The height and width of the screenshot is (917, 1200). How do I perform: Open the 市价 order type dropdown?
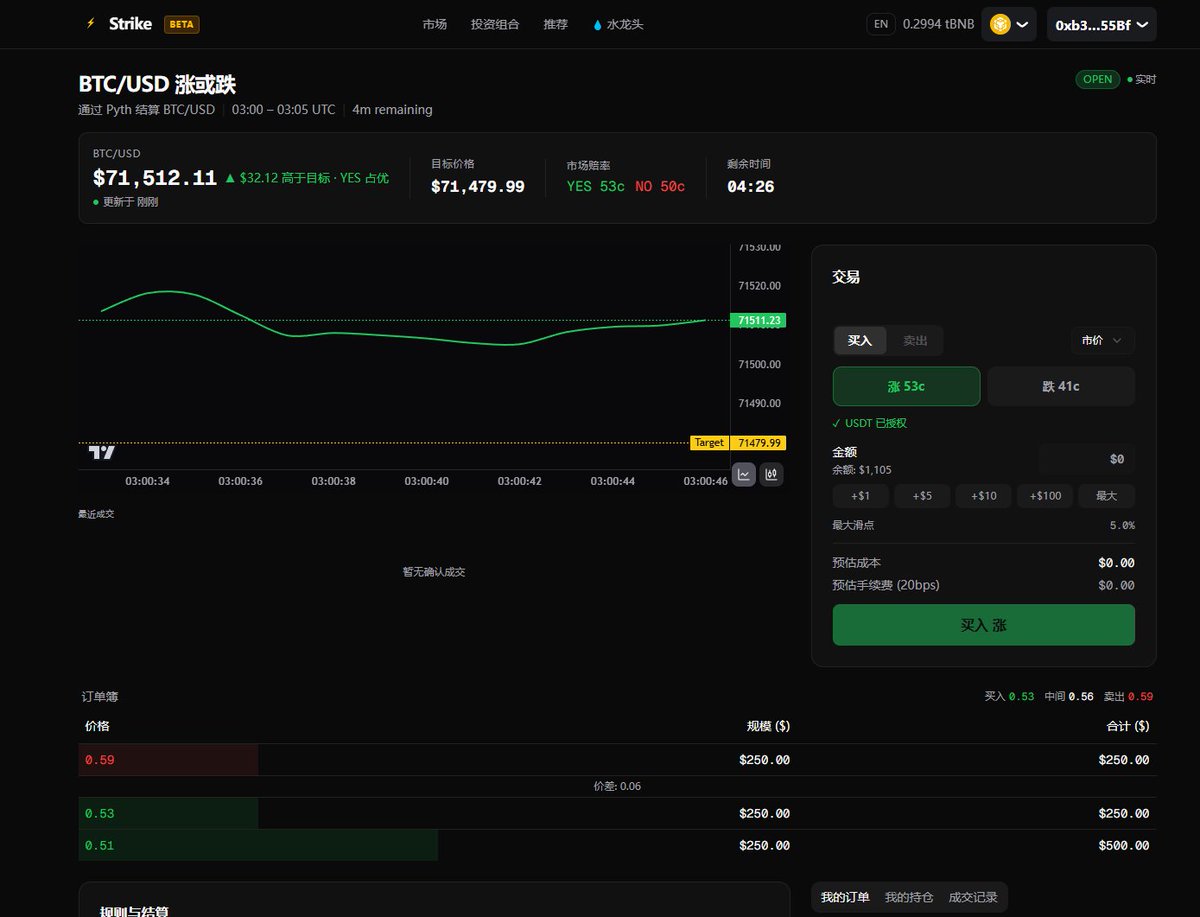pyautogui.click(x=1102, y=340)
